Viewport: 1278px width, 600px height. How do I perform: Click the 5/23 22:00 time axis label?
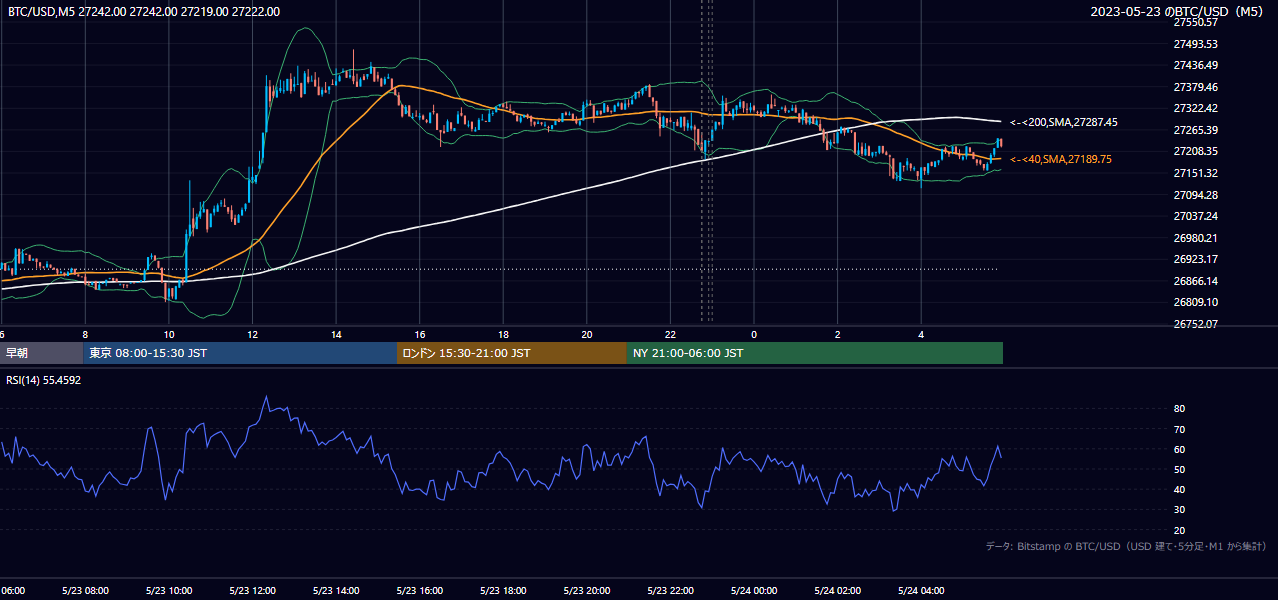(x=670, y=591)
